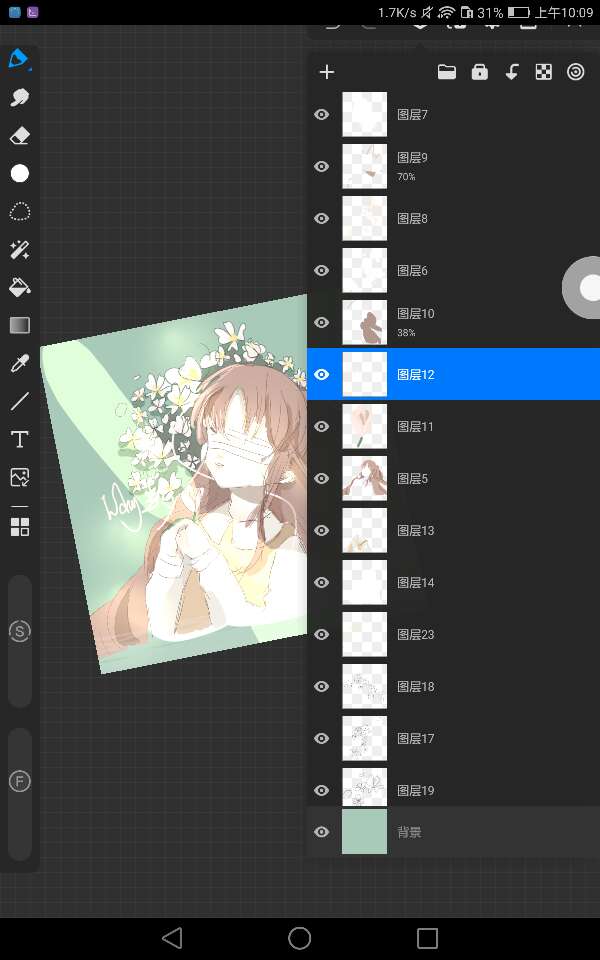The width and height of the screenshot is (600, 960).
Task: Toggle visibility of 图层18
Action: [321, 687]
